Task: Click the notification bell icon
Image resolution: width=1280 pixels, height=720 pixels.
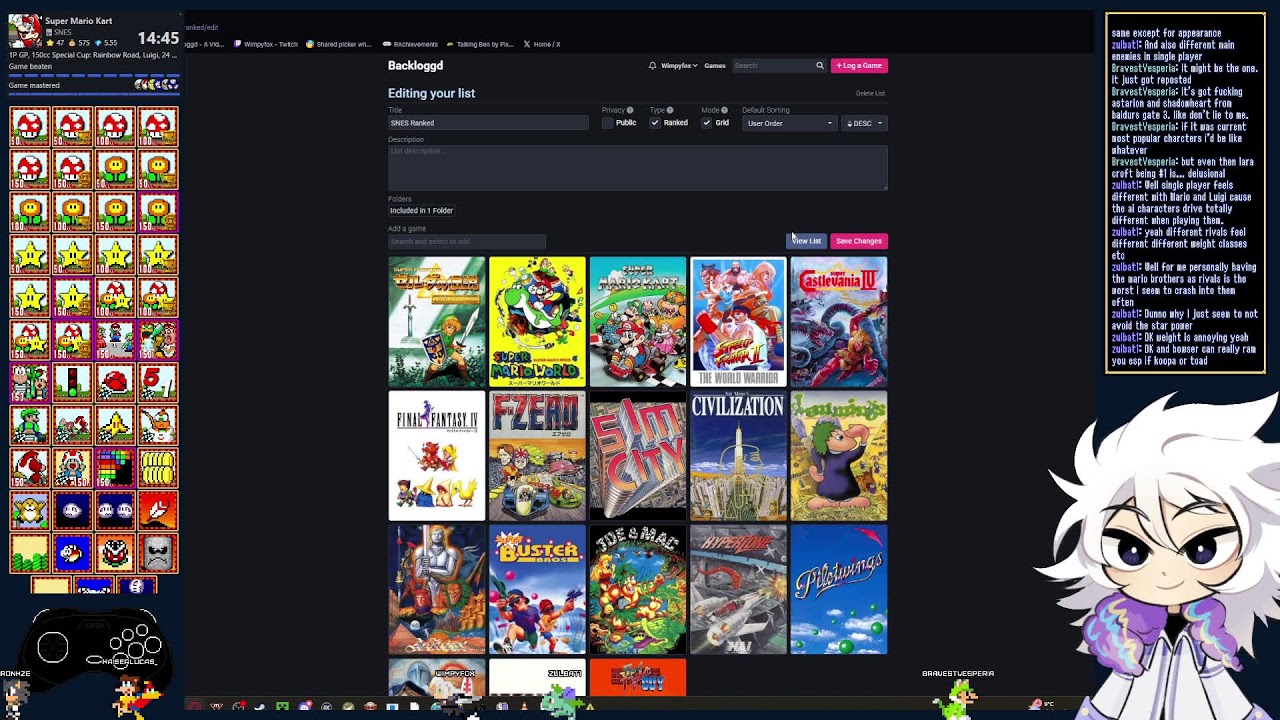Action: 652,66
